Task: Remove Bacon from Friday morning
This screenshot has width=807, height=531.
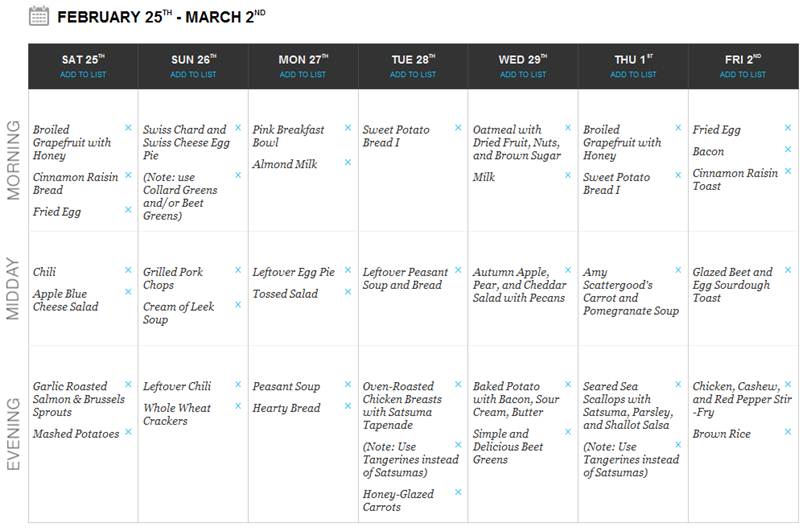Action: click(x=787, y=149)
